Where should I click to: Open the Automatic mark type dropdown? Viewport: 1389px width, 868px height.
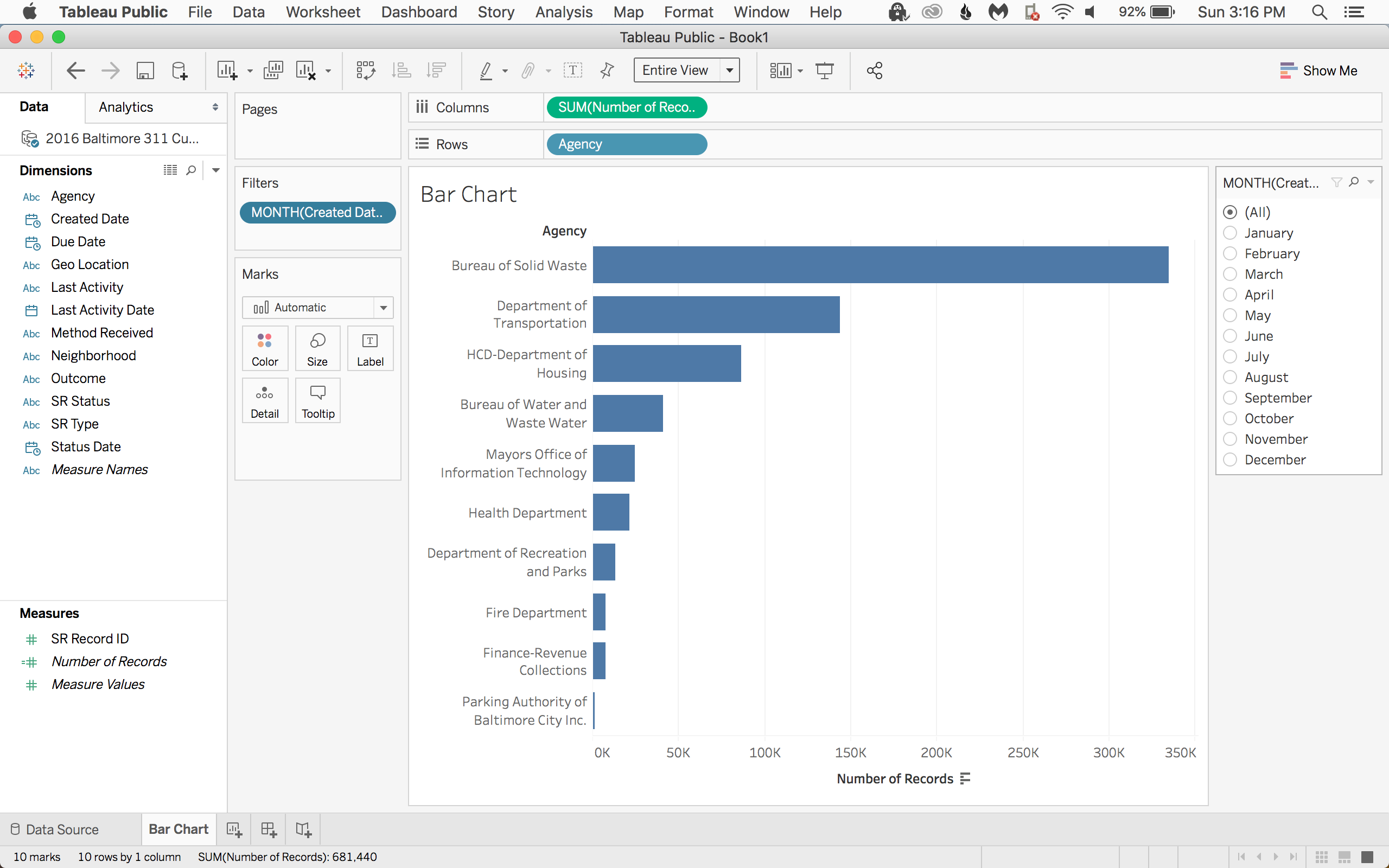click(x=384, y=308)
